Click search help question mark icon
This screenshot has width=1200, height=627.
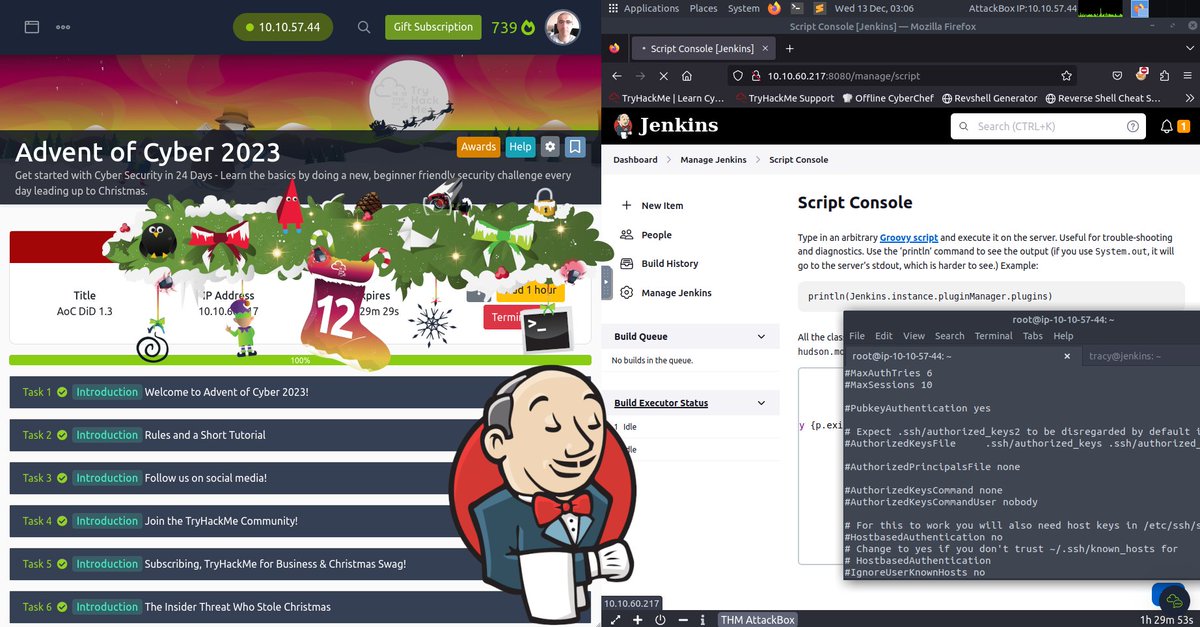(x=1133, y=126)
